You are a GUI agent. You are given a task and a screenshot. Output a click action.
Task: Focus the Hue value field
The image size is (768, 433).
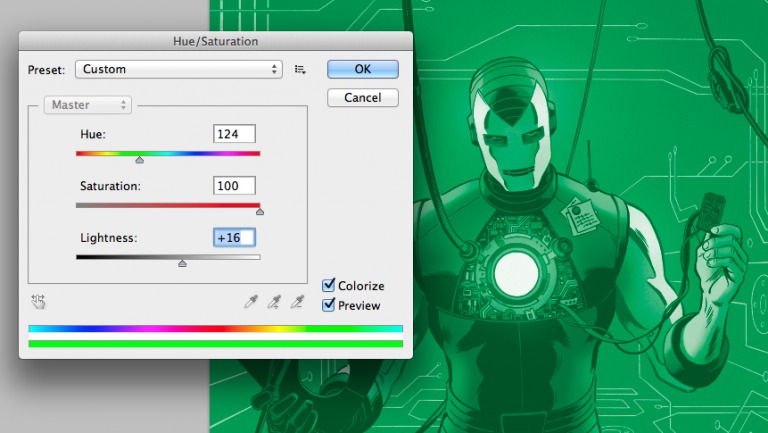pos(234,134)
